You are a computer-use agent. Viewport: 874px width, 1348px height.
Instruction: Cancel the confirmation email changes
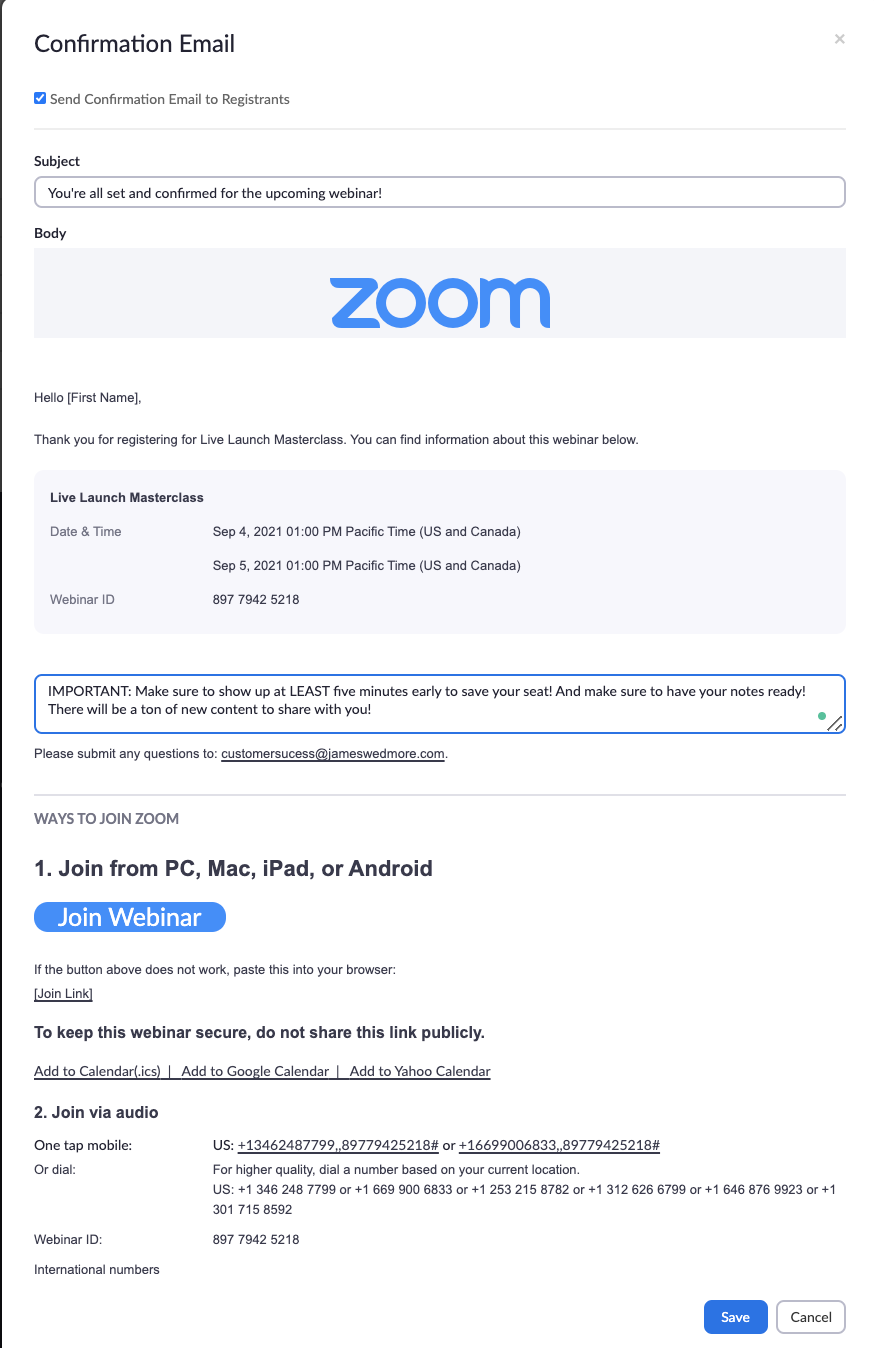(x=810, y=1317)
